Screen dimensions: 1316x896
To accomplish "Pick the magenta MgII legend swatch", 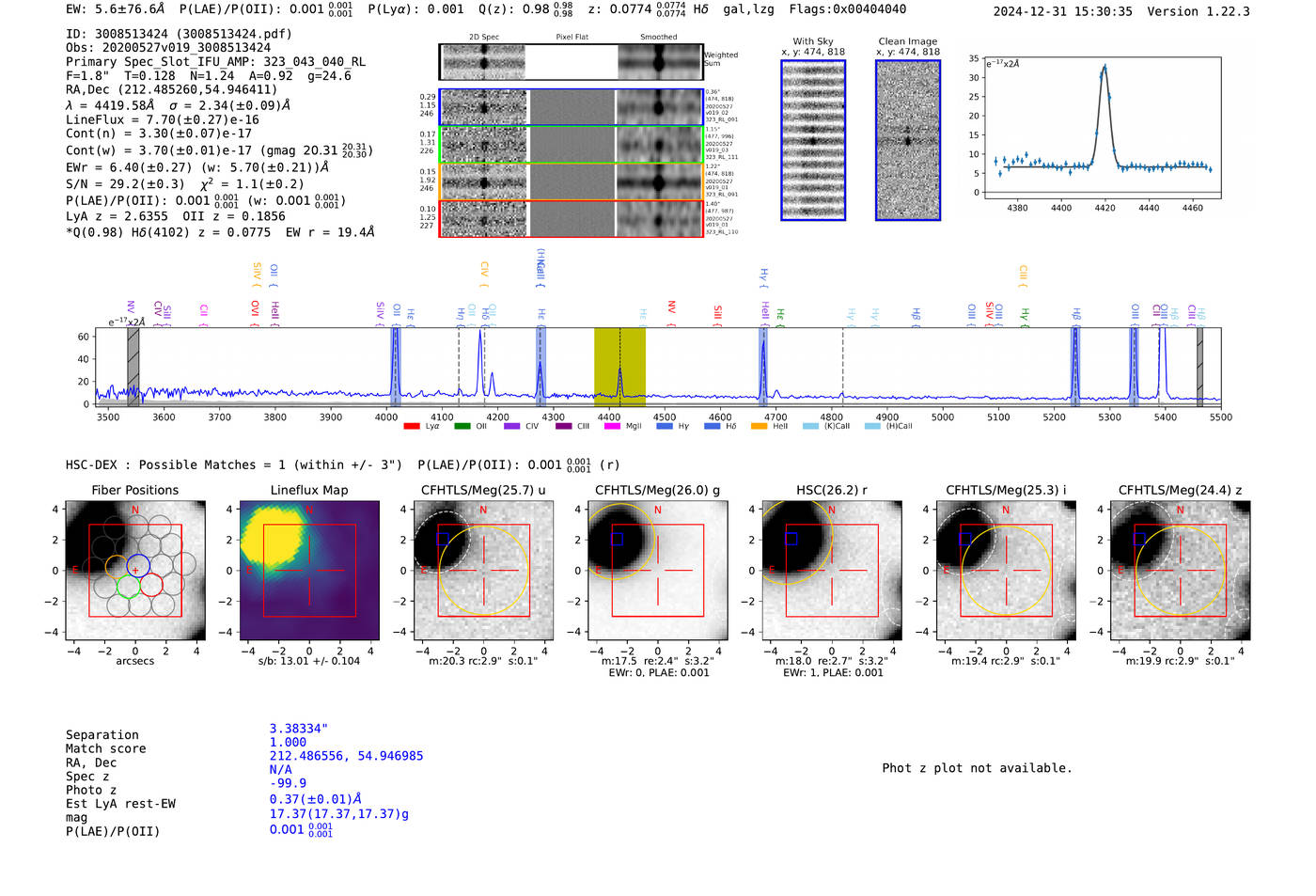I will tap(612, 426).
